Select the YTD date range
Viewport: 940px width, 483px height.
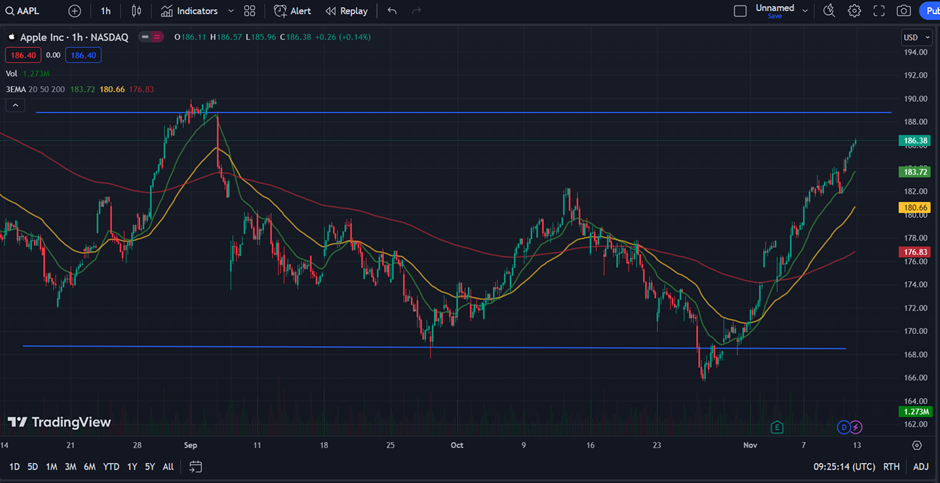111,466
